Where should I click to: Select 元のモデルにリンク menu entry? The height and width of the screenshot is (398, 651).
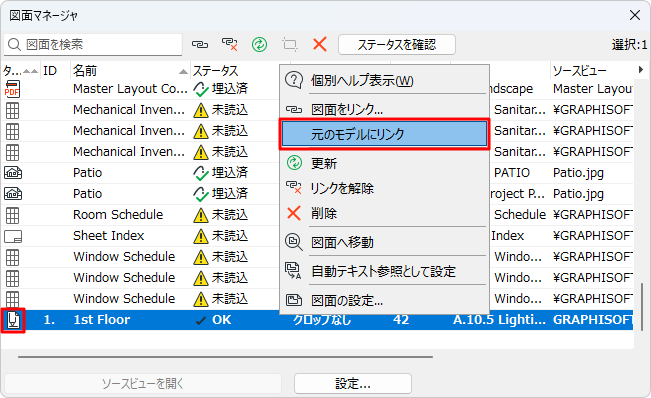click(384, 134)
